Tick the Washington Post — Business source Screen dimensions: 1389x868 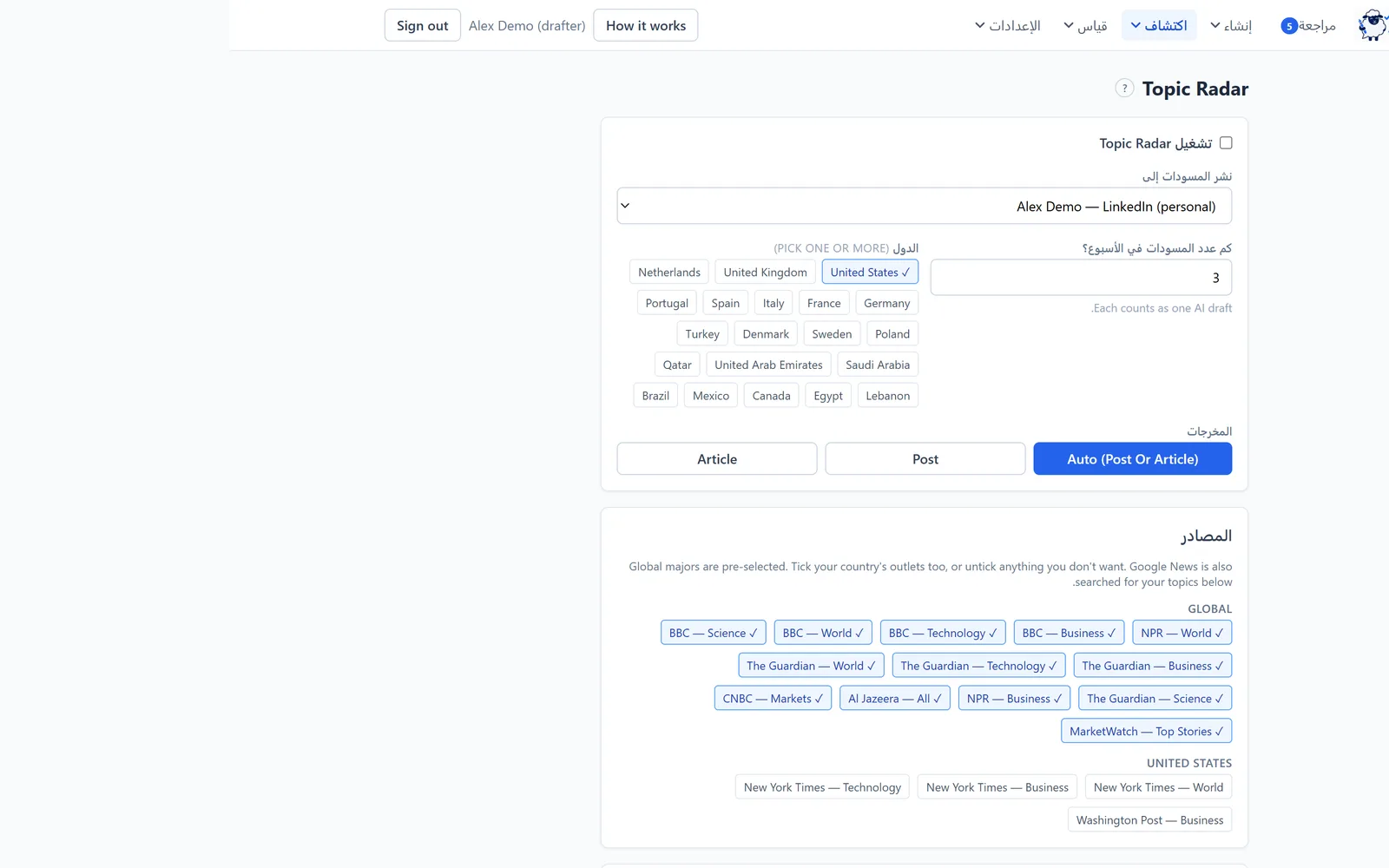tap(1150, 820)
